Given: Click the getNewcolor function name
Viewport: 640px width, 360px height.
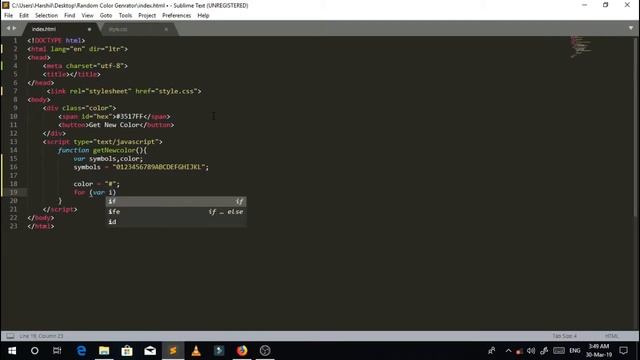Looking at the screenshot, I should (114, 150).
